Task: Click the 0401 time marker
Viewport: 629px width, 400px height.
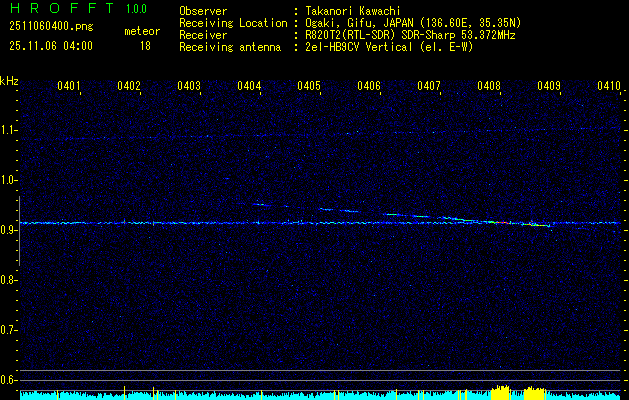Action: (69, 87)
